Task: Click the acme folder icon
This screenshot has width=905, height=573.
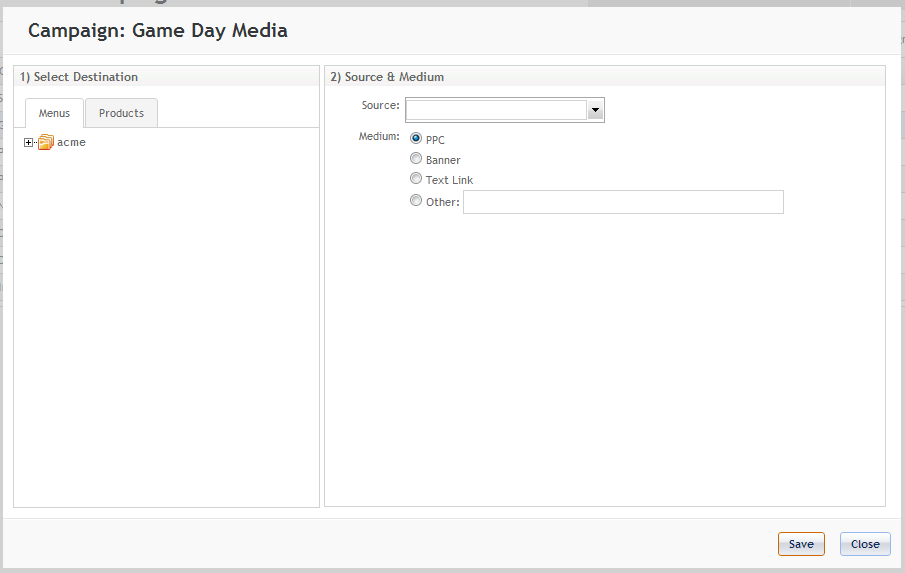Action: click(x=46, y=142)
